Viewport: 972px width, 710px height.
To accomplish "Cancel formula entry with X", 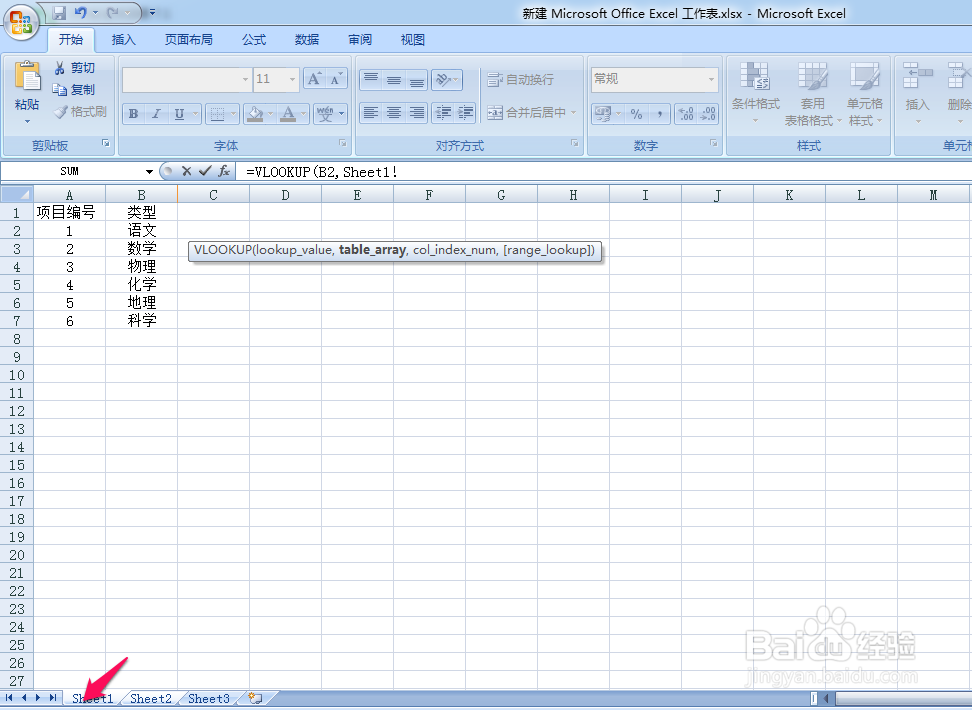I will 187,171.
